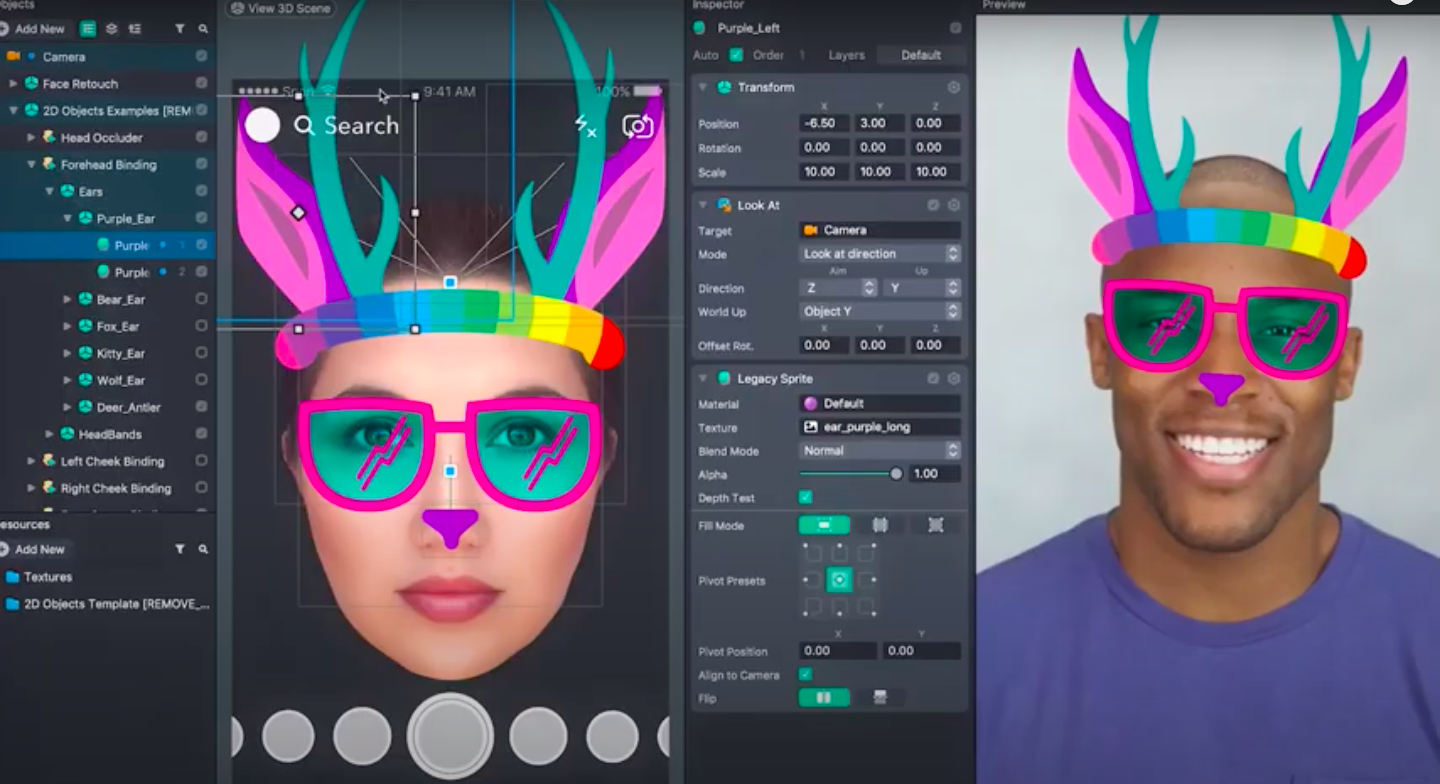1440x784 pixels.
Task: Click the list view icon in Objects panel
Action: [88, 29]
